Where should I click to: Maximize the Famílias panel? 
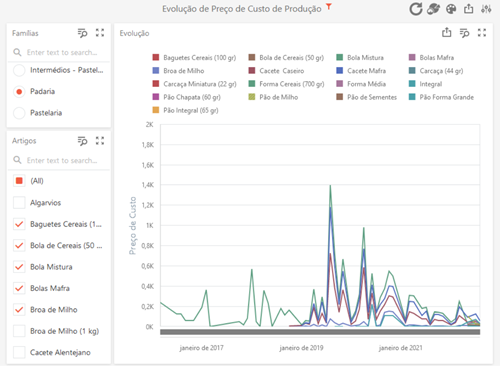[100, 33]
